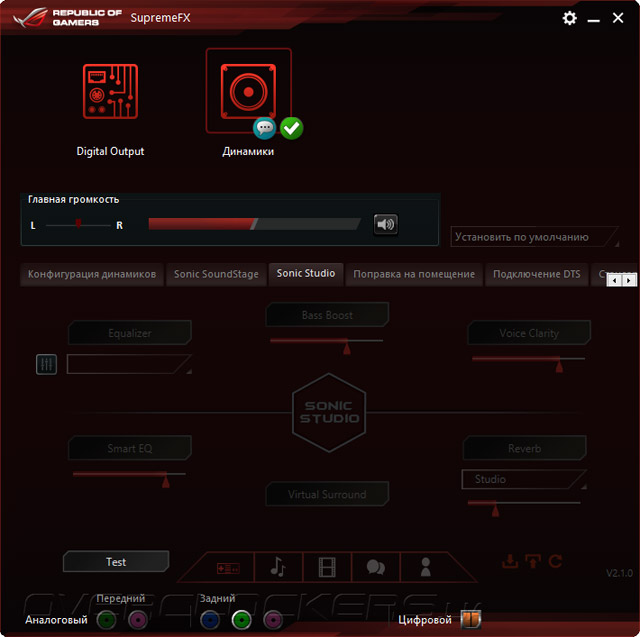
Task: Switch to Подключение DTS tab
Action: tap(536, 274)
